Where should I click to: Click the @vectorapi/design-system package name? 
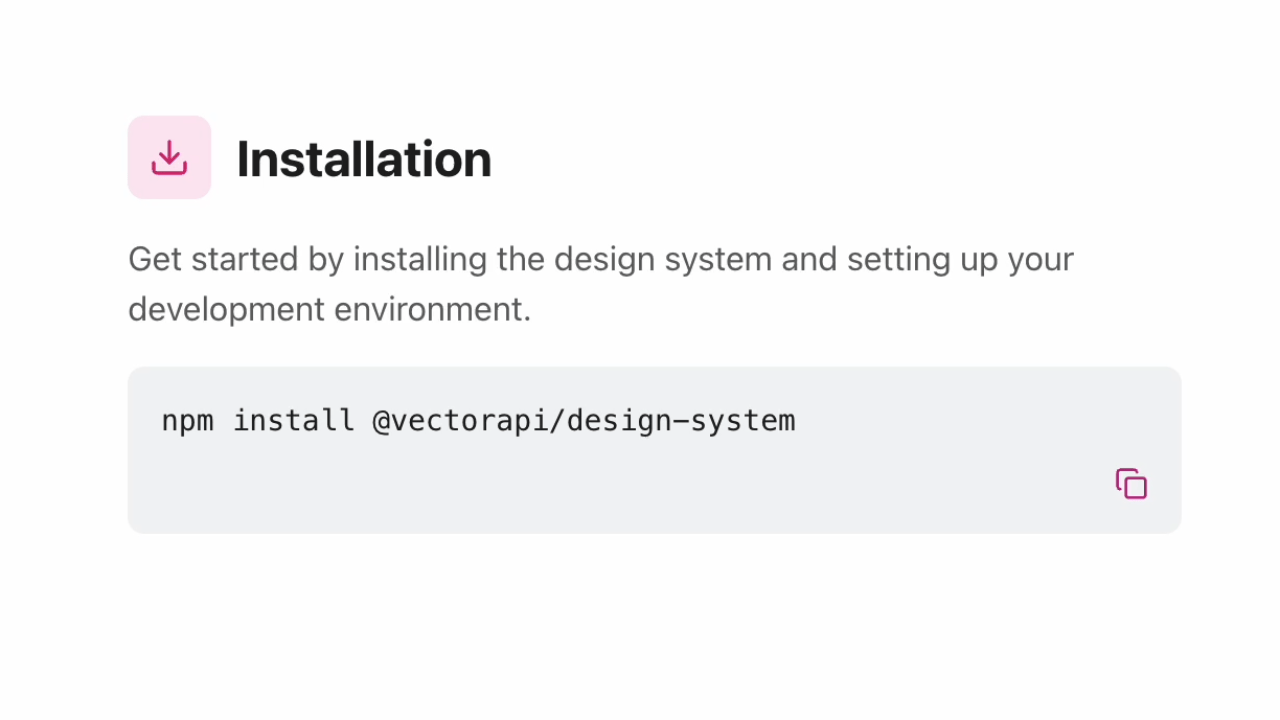pyautogui.click(x=583, y=420)
